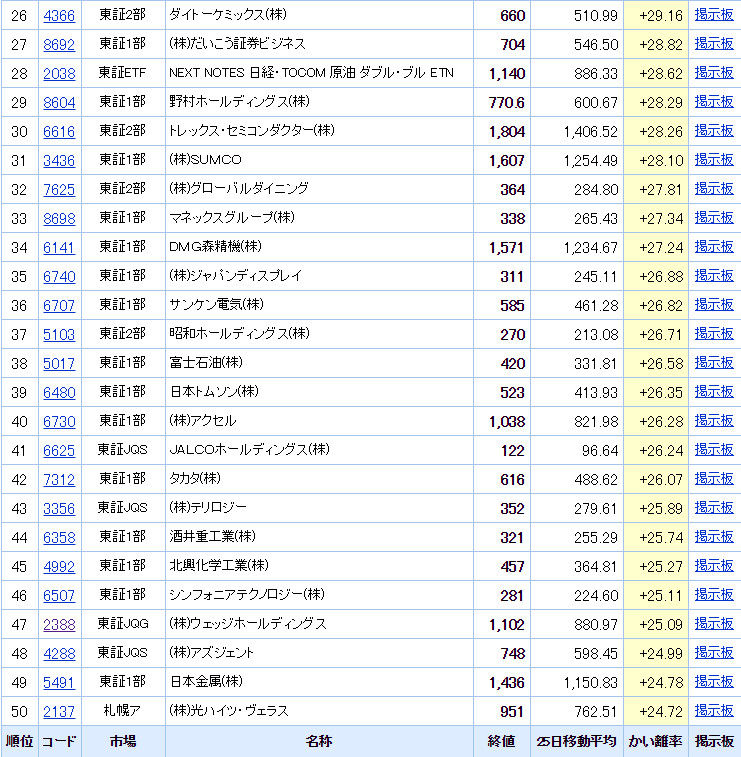The width and height of the screenshot is (741, 757).
Task: Open 掲示板 link for 日本金属 row
Action: pos(714,682)
